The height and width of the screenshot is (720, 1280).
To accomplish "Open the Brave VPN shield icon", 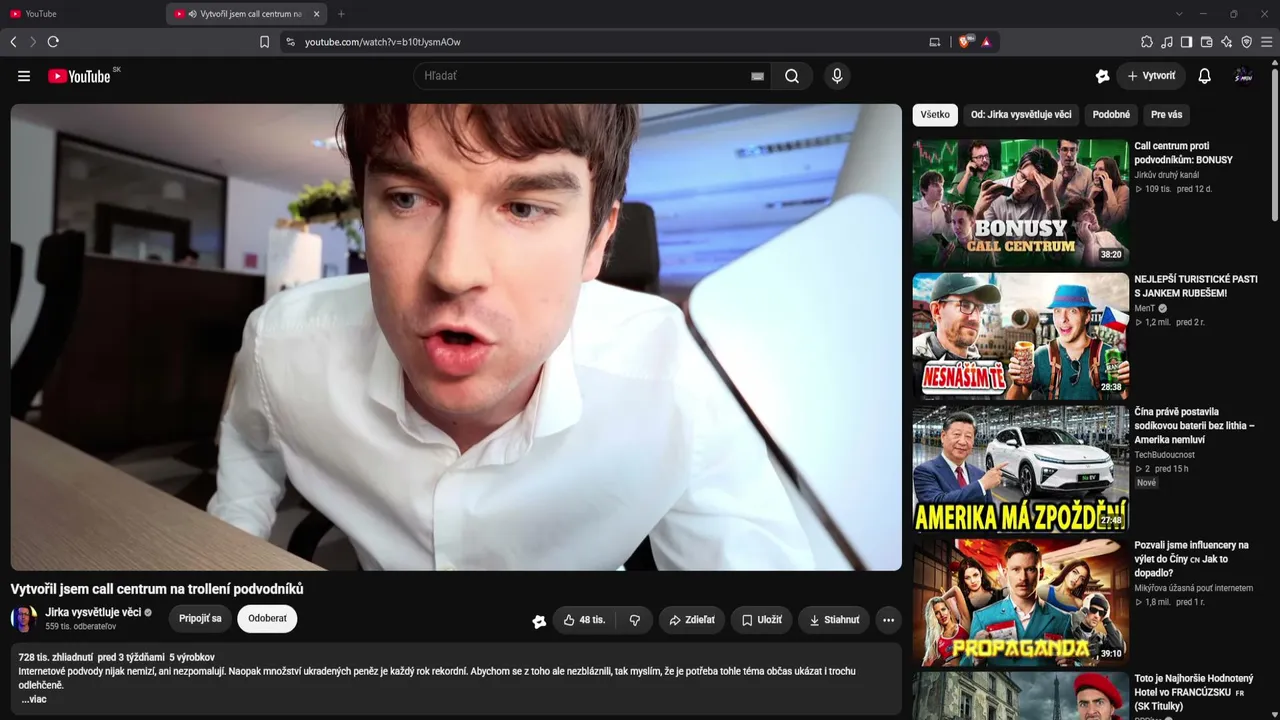I will coord(1246,42).
